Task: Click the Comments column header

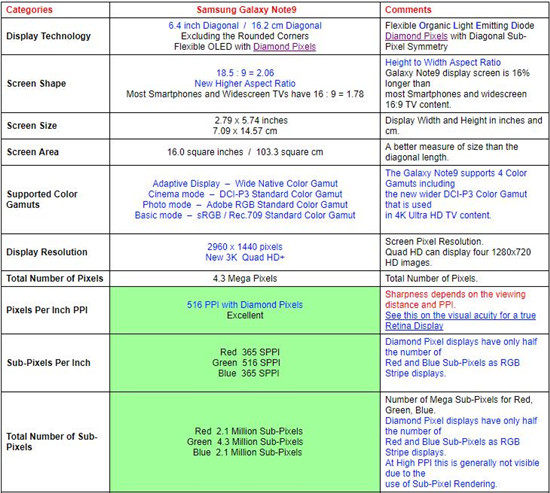Action: (x=408, y=10)
